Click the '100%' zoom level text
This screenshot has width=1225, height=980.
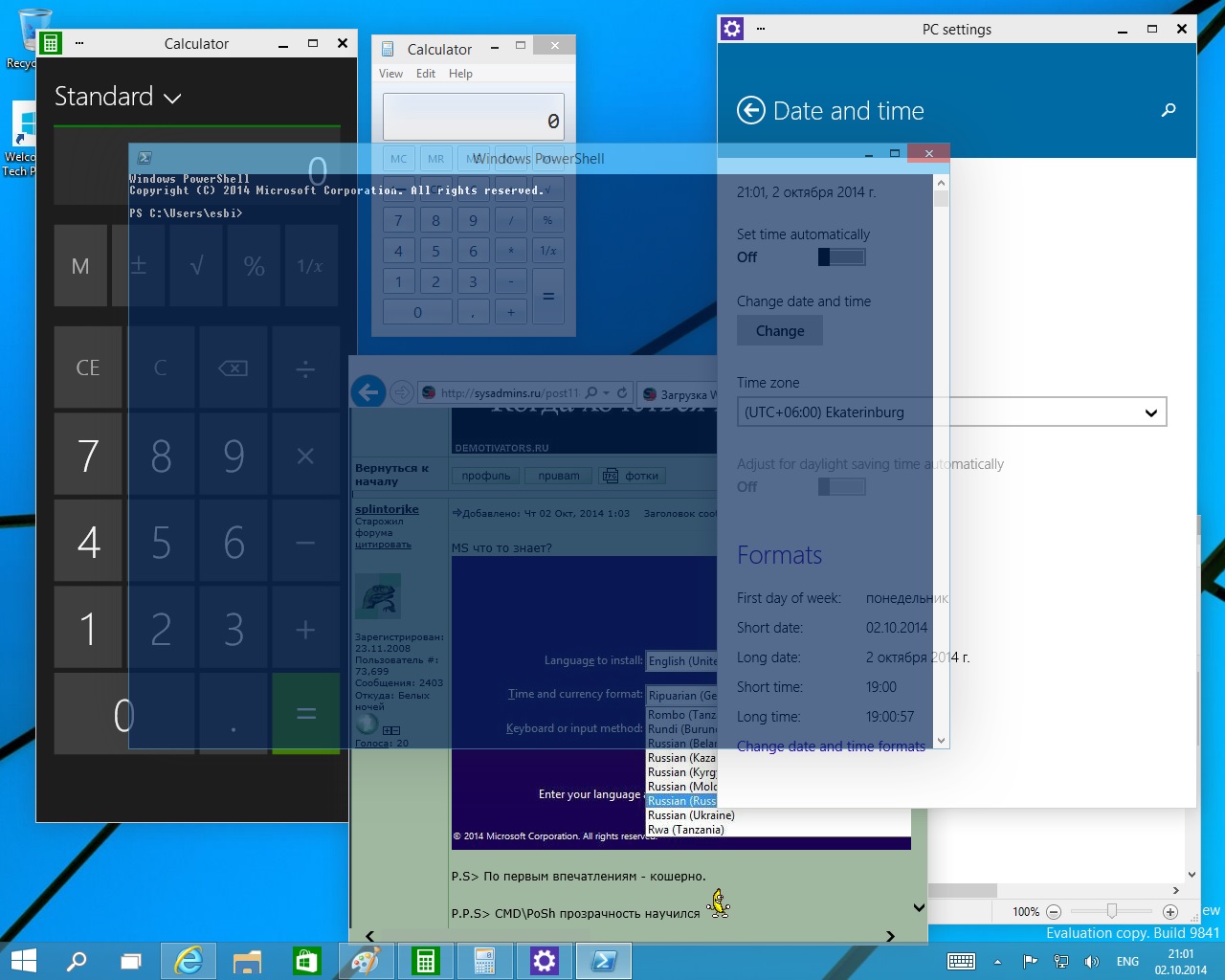(x=1025, y=912)
